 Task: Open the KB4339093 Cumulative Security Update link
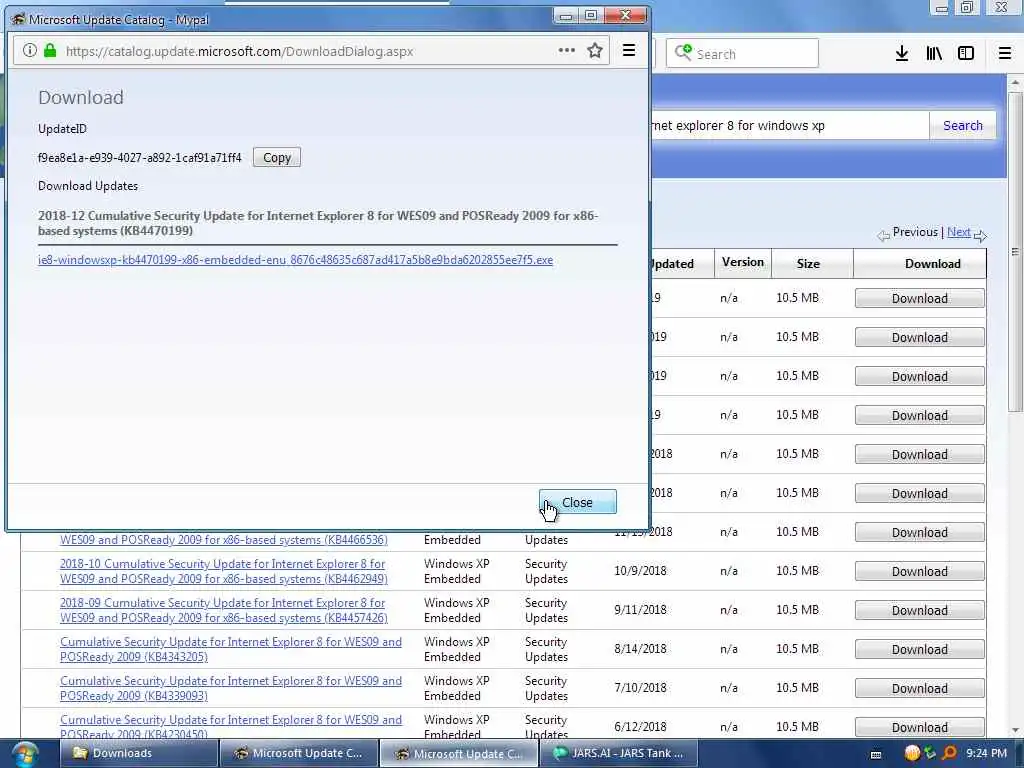click(x=231, y=688)
